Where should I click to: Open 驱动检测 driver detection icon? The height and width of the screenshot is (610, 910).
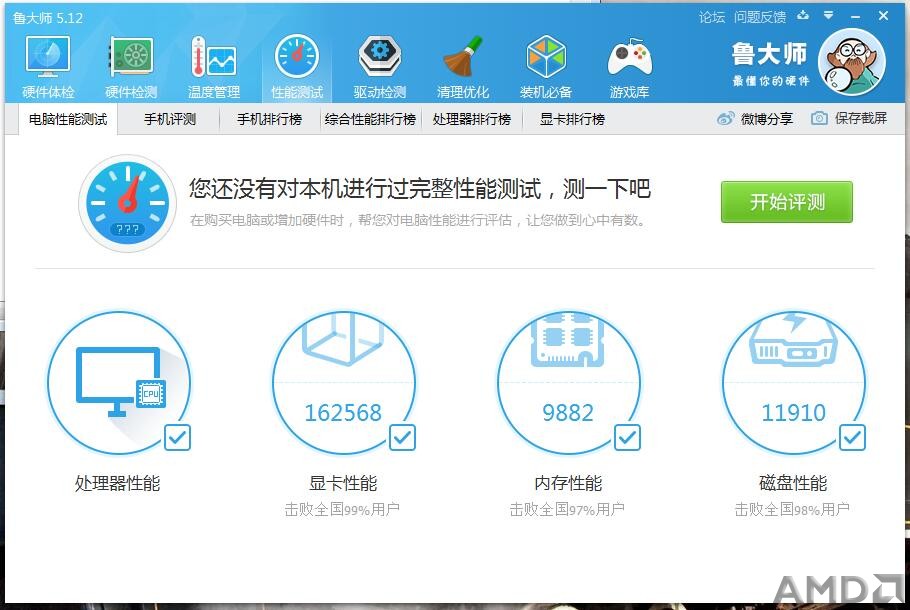[x=380, y=66]
